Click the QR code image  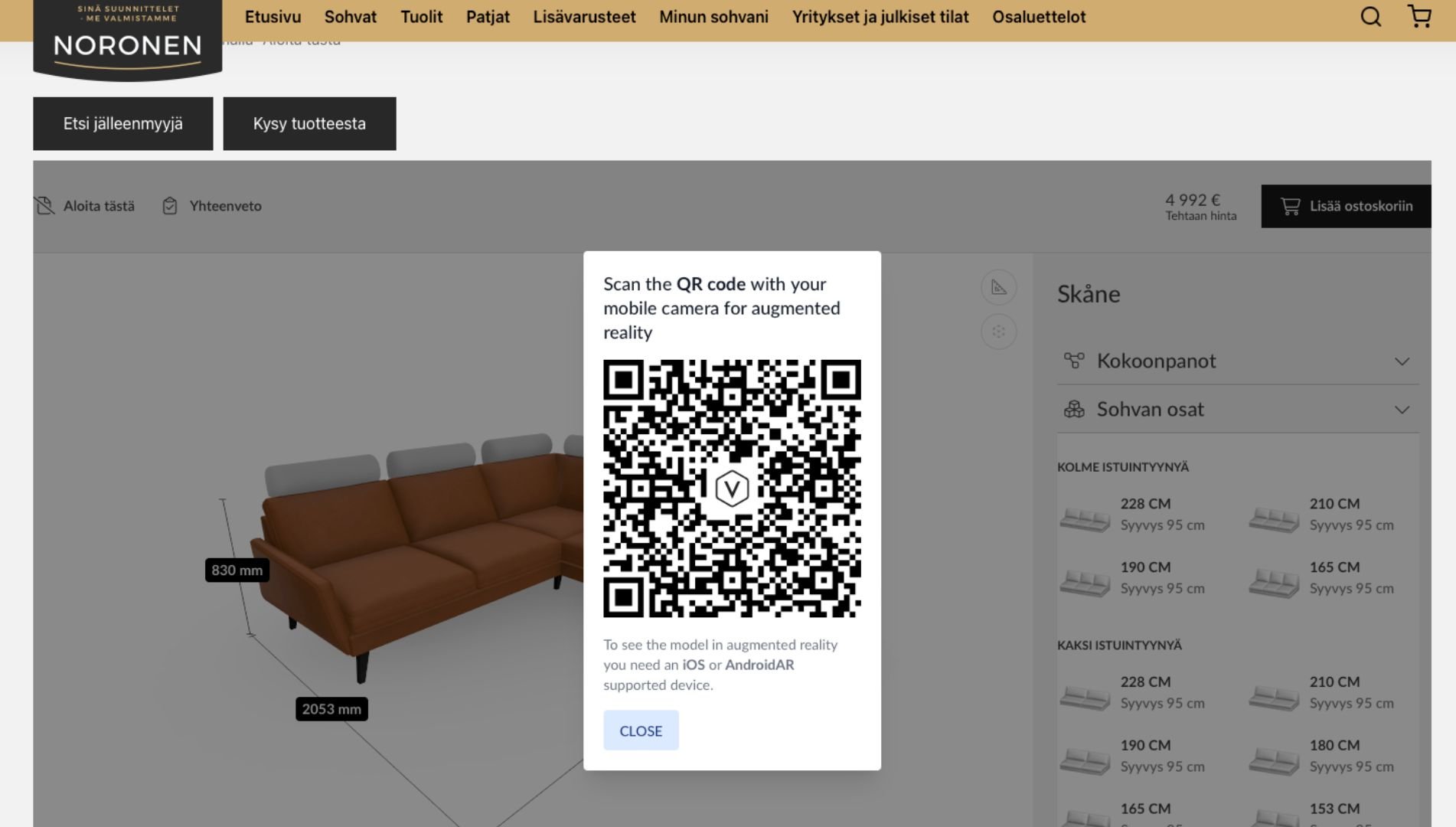pyautogui.click(x=732, y=489)
